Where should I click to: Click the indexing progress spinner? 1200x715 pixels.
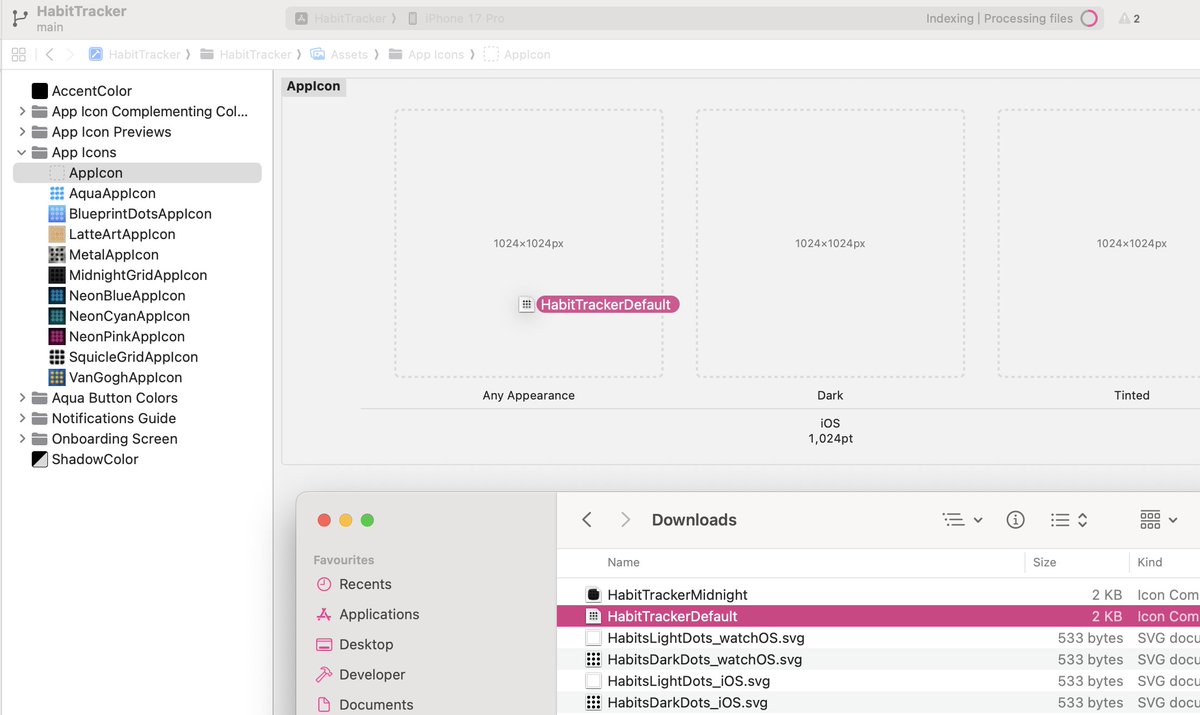[x=1089, y=18]
